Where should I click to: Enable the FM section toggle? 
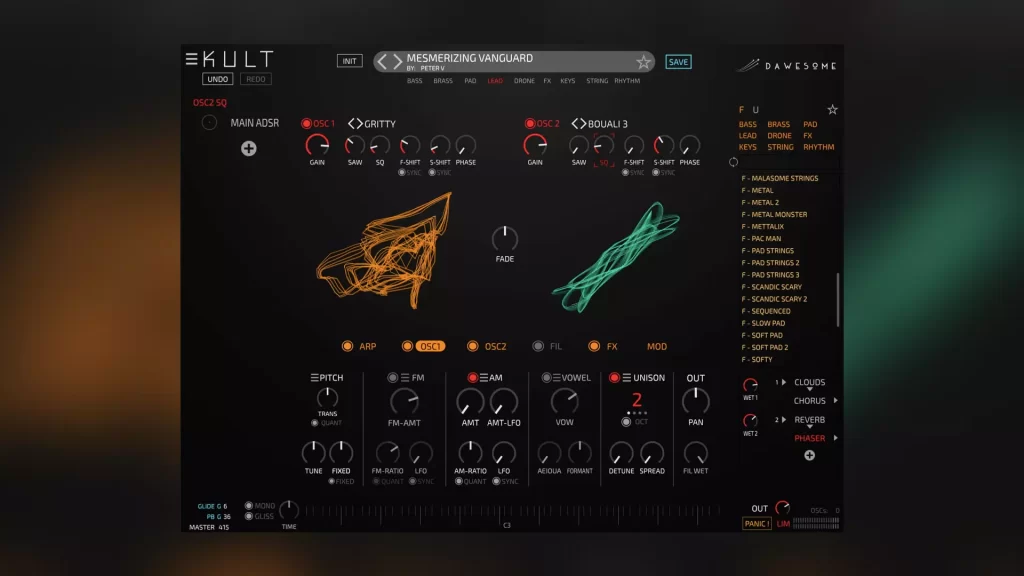[392, 377]
